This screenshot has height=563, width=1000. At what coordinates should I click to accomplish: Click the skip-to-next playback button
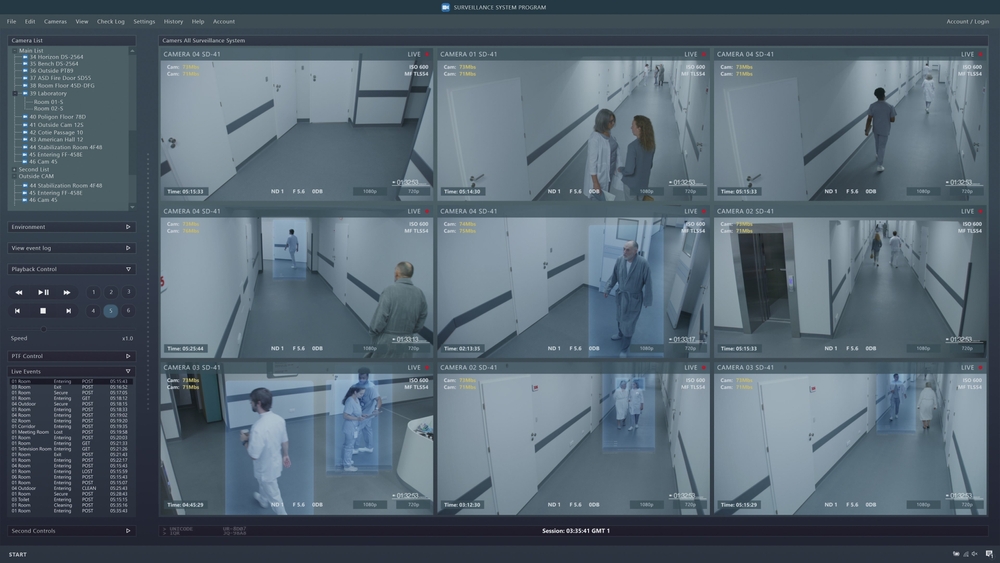click(x=68, y=311)
